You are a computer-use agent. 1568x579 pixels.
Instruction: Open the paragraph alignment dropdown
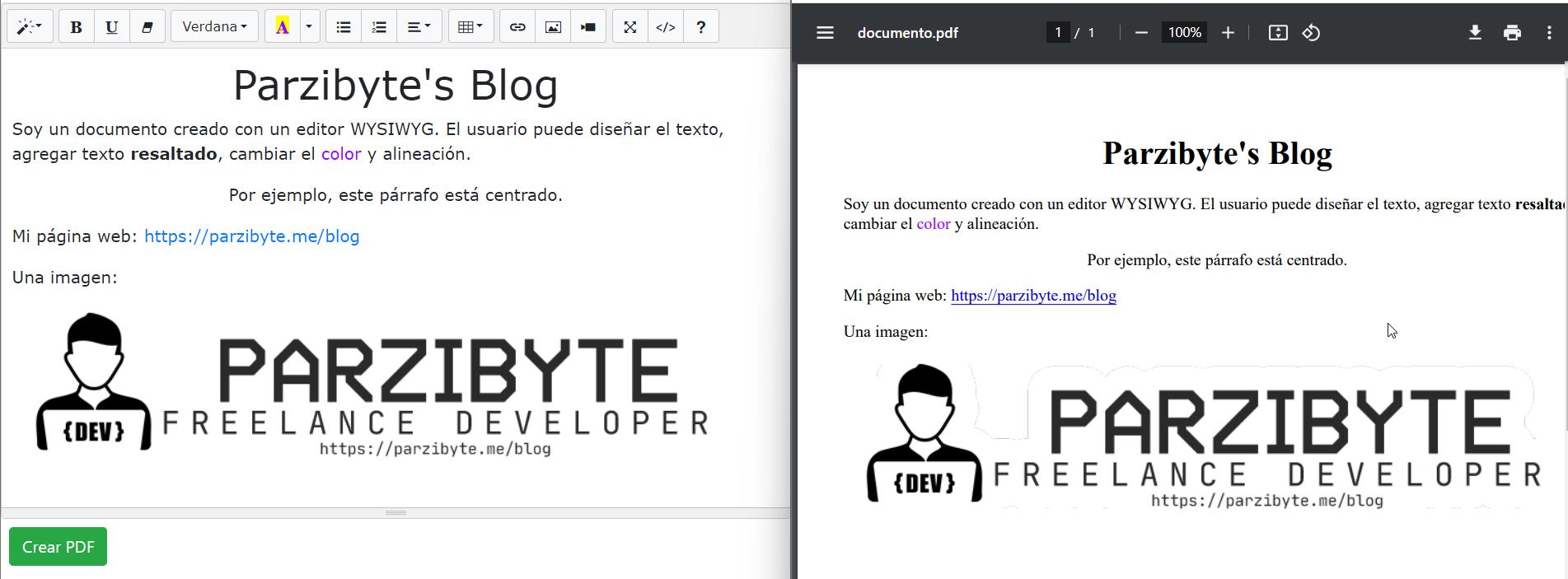click(419, 27)
